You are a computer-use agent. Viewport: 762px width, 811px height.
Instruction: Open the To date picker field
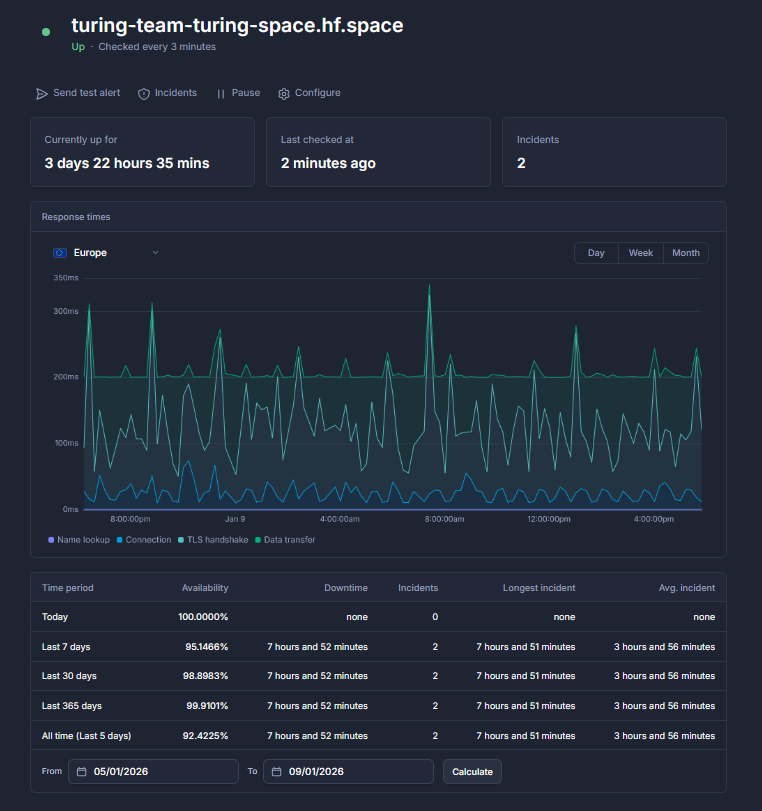coord(348,772)
